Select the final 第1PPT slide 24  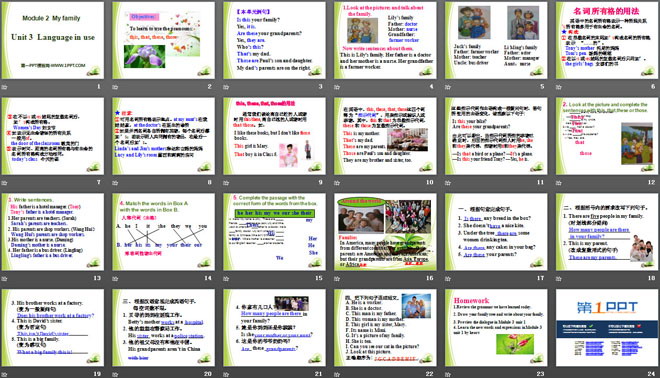[x=607, y=327]
